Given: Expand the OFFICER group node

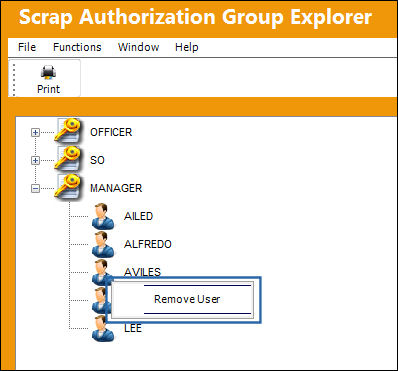Looking at the screenshot, I should point(35,133).
